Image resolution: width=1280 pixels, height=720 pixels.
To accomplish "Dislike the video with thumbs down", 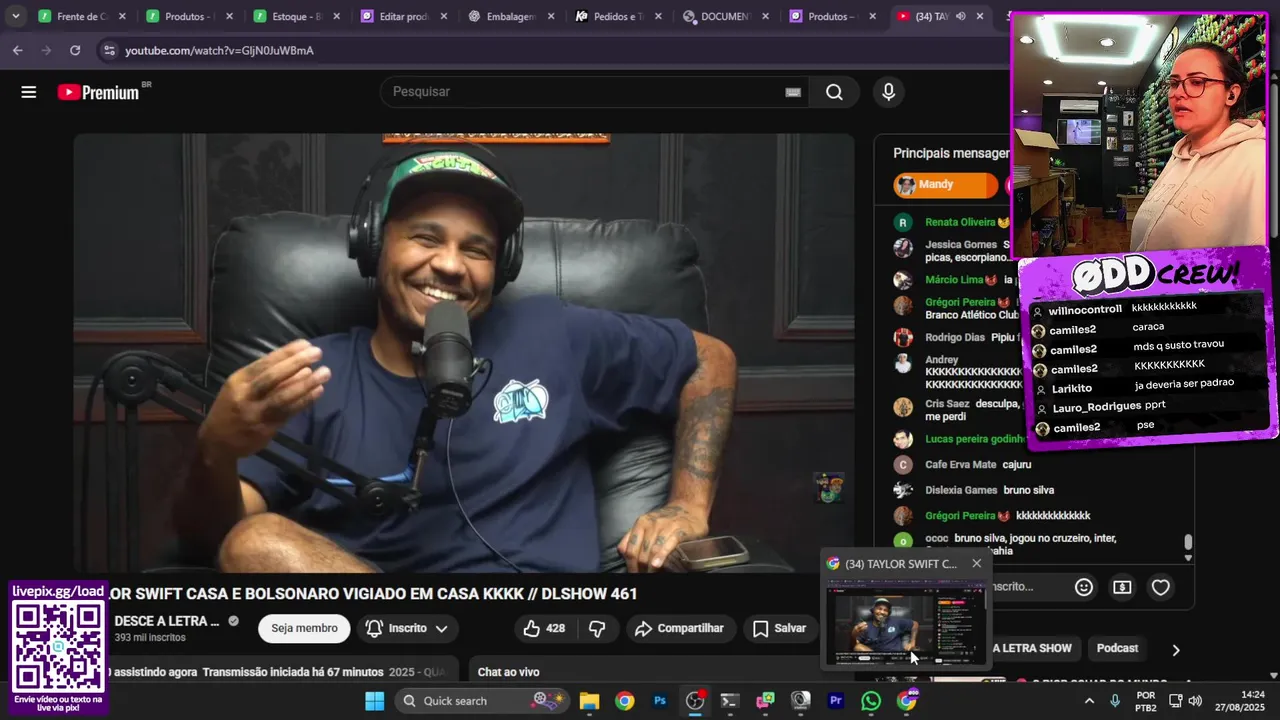I will (597, 628).
